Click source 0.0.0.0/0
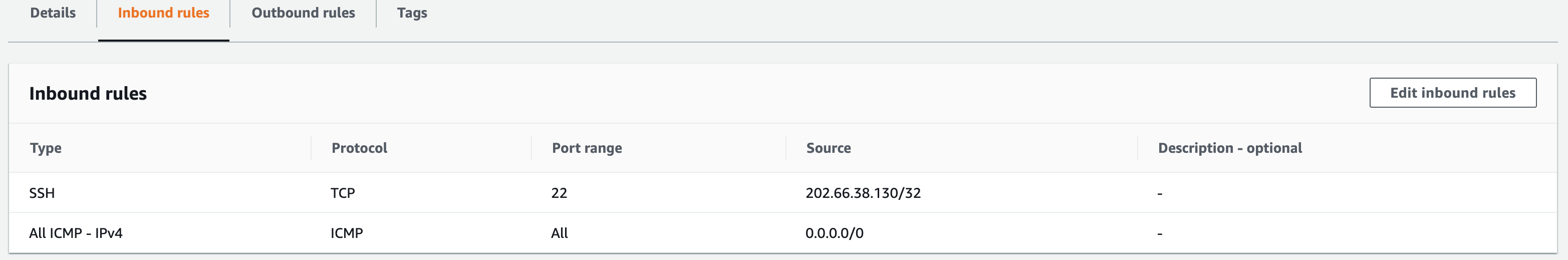The width and height of the screenshot is (1568, 260). [834, 233]
